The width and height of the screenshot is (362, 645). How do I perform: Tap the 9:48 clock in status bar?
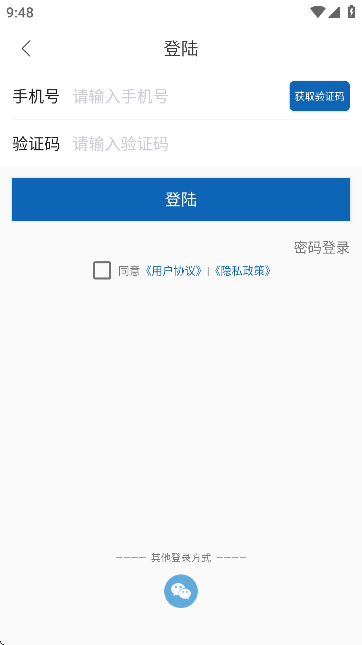[x=20, y=12]
